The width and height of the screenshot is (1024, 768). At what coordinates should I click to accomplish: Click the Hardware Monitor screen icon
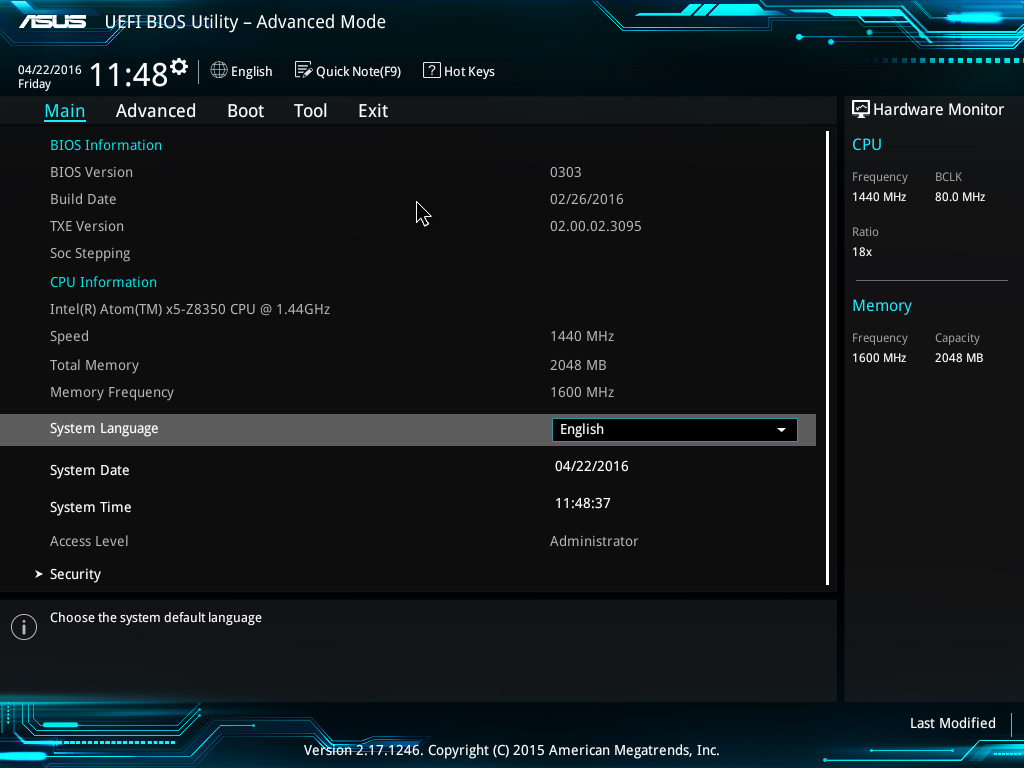[x=861, y=109]
